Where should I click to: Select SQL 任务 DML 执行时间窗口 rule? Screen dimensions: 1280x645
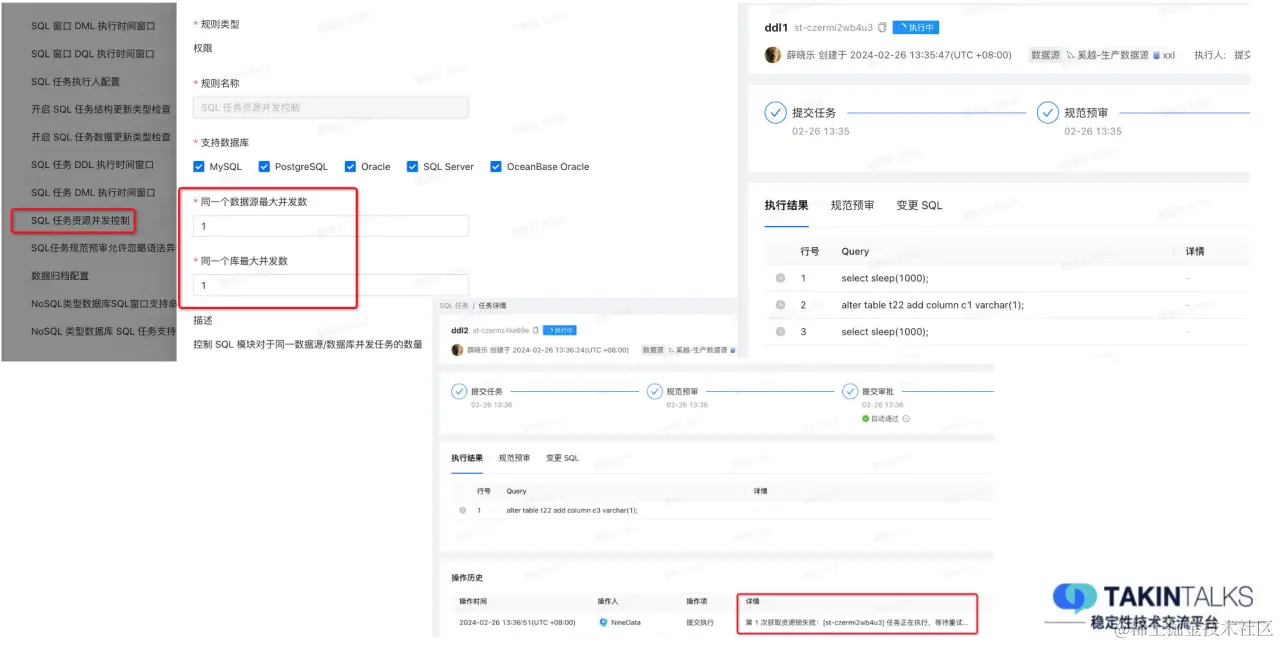[x=93, y=192]
